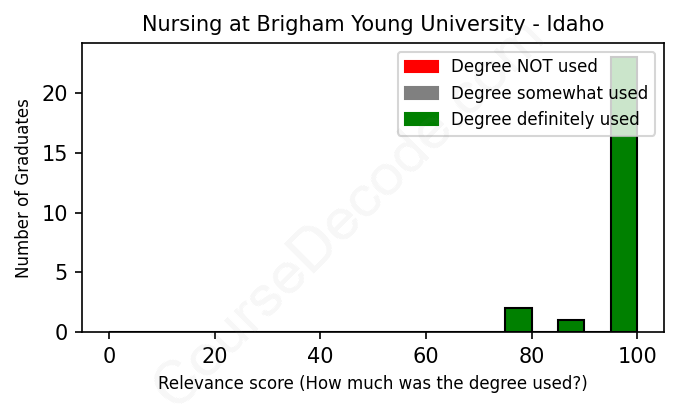Click the y-axis tick label 10
This screenshot has width=678, height=408.
tap(59, 213)
